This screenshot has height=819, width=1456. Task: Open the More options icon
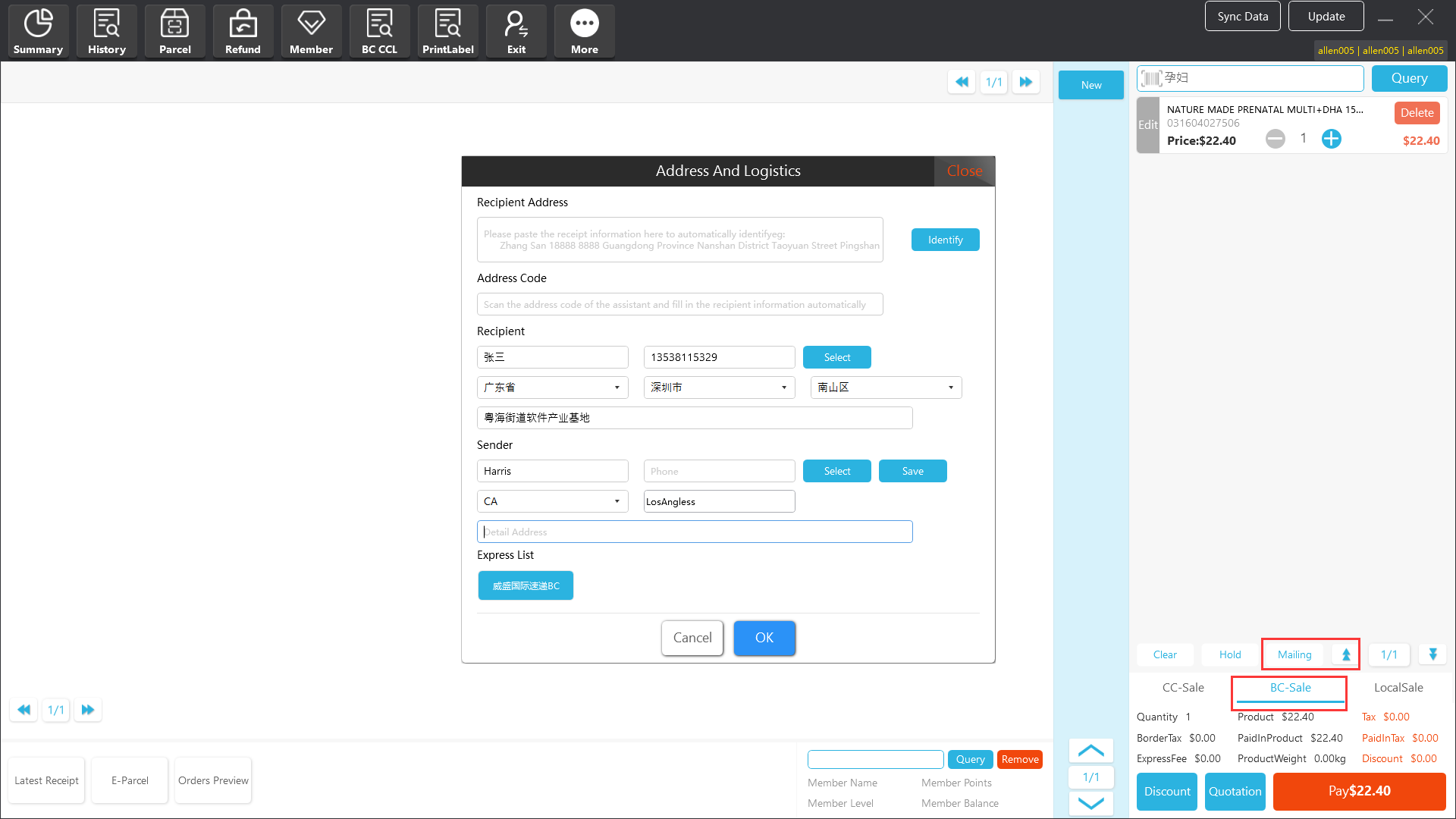[584, 31]
